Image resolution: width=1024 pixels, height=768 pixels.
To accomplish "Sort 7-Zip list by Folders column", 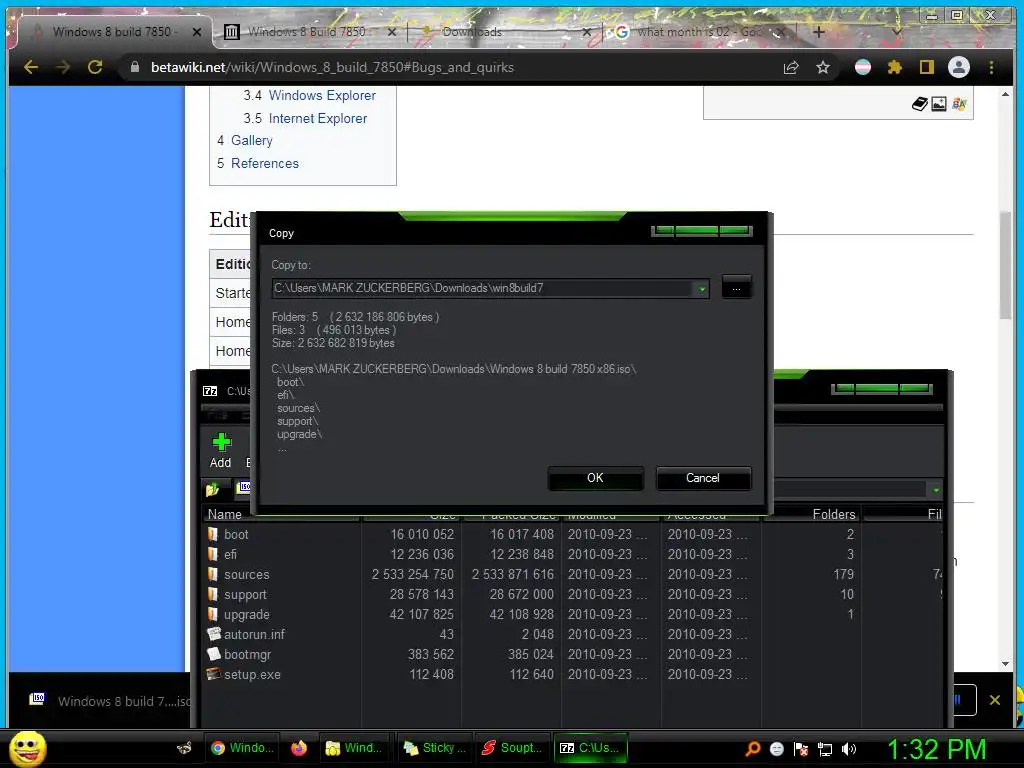I will (813, 514).
